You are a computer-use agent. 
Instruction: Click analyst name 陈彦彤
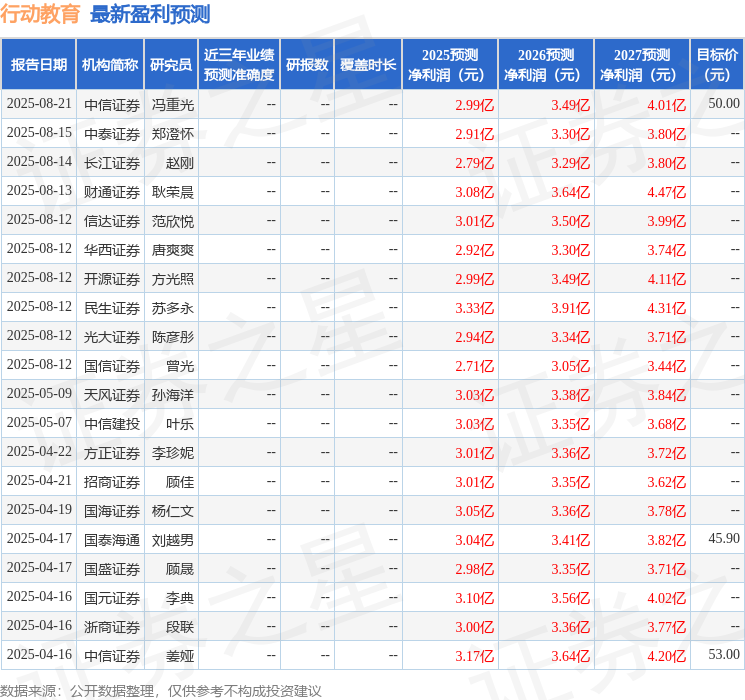[x=172, y=336]
